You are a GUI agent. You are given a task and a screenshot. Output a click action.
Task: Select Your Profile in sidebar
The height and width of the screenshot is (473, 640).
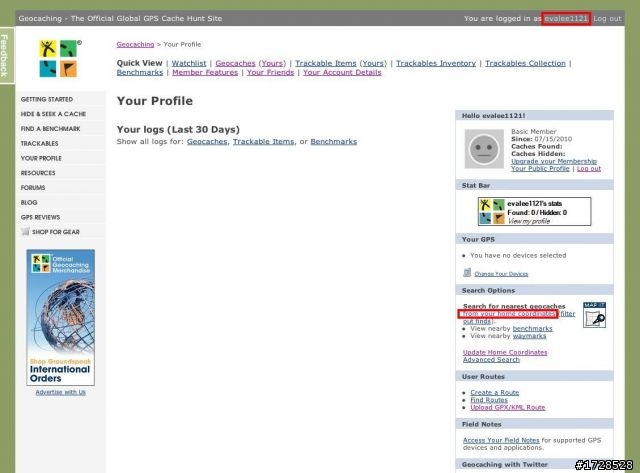41,158
